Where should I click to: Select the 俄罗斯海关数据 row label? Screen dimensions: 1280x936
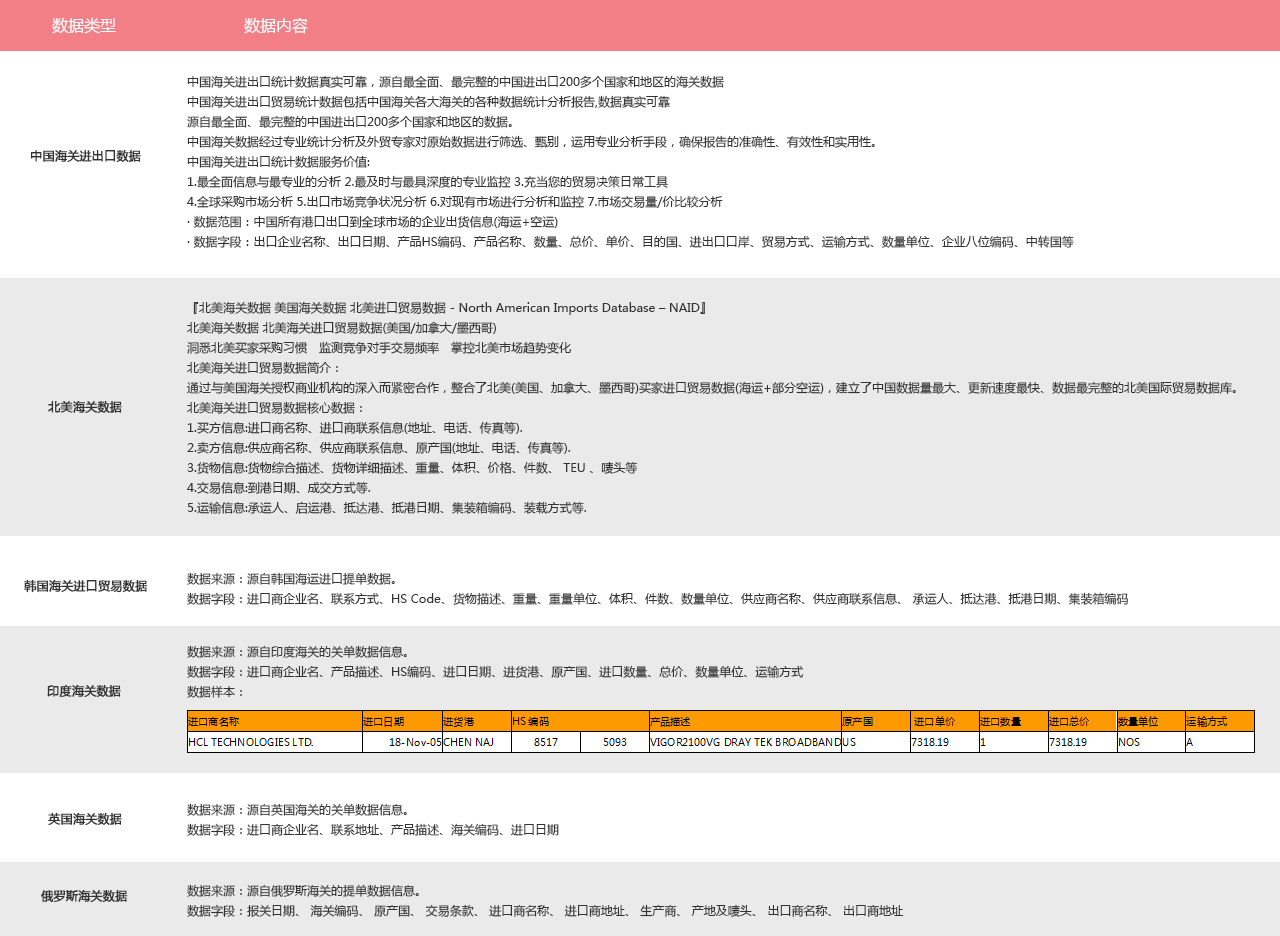point(84,896)
